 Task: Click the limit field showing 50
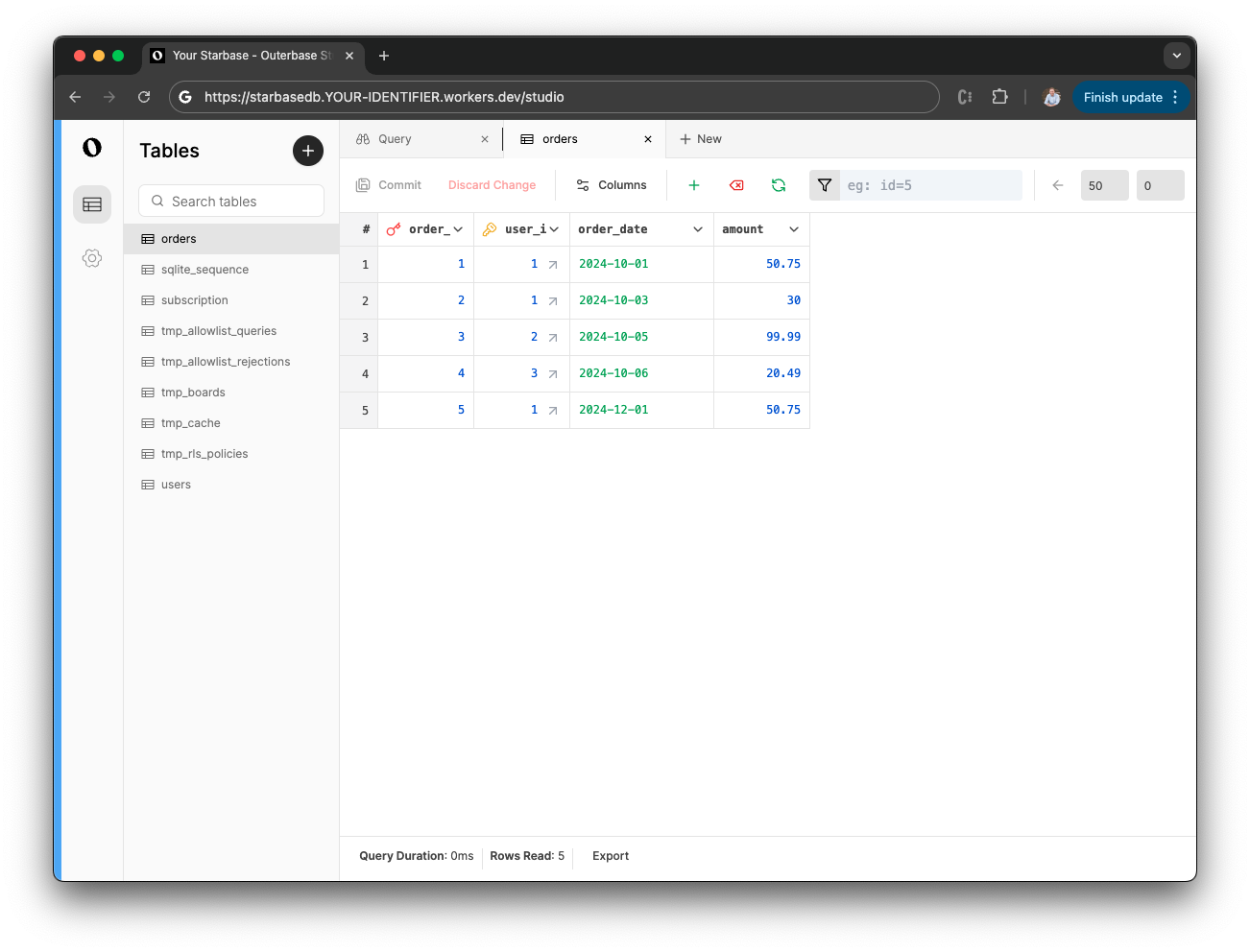pos(1105,185)
